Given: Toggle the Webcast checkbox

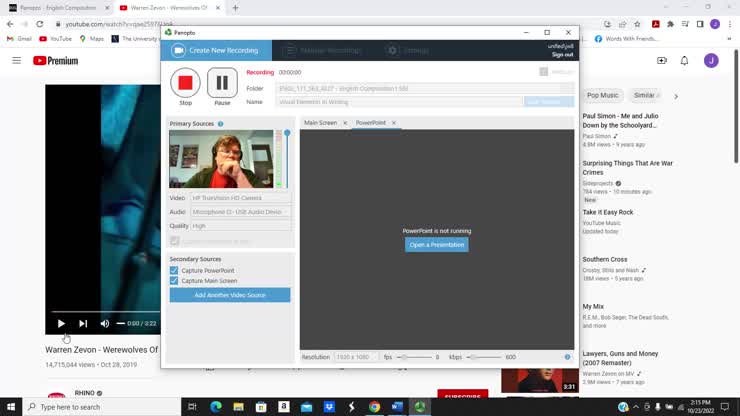Looking at the screenshot, I should click(544, 72).
